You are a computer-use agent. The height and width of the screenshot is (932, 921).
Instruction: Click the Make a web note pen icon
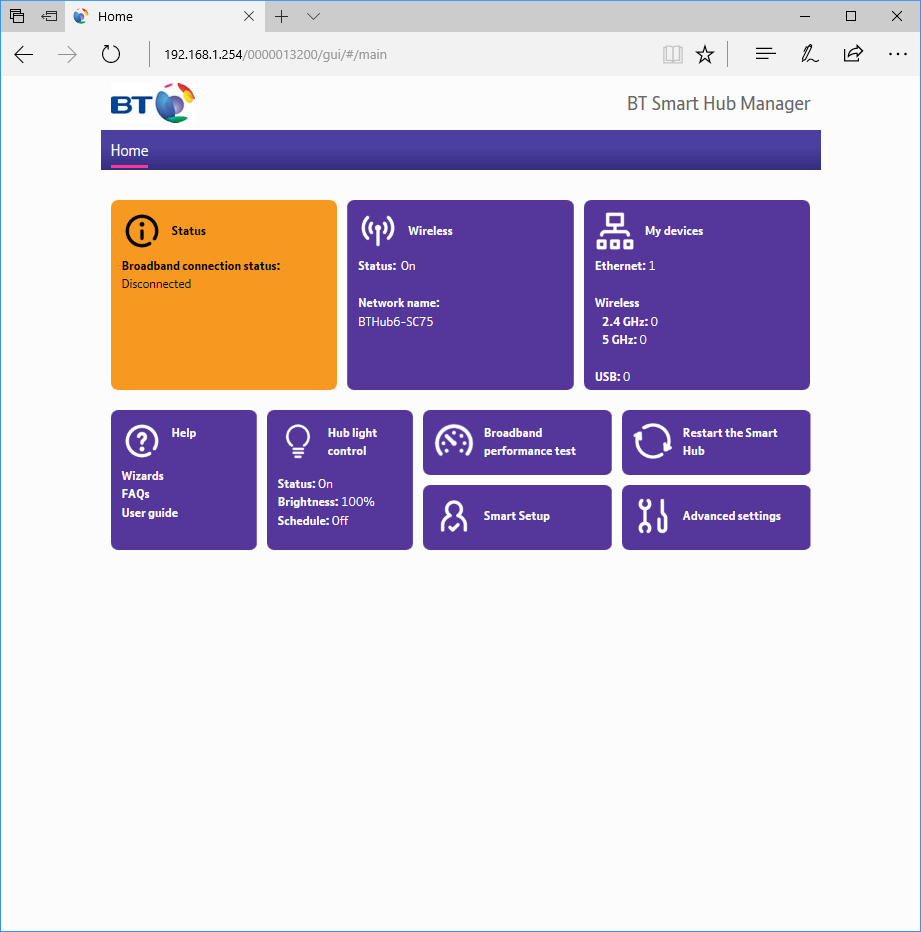tap(809, 54)
